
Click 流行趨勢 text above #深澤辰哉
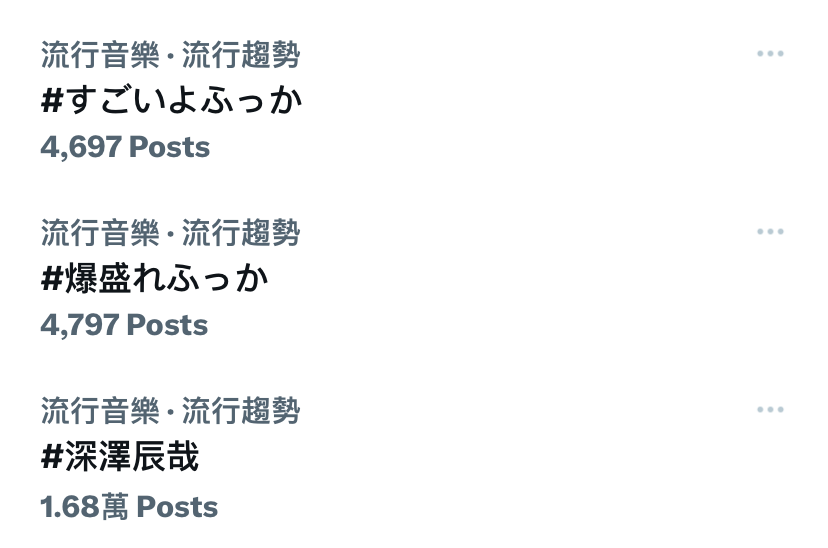241,410
